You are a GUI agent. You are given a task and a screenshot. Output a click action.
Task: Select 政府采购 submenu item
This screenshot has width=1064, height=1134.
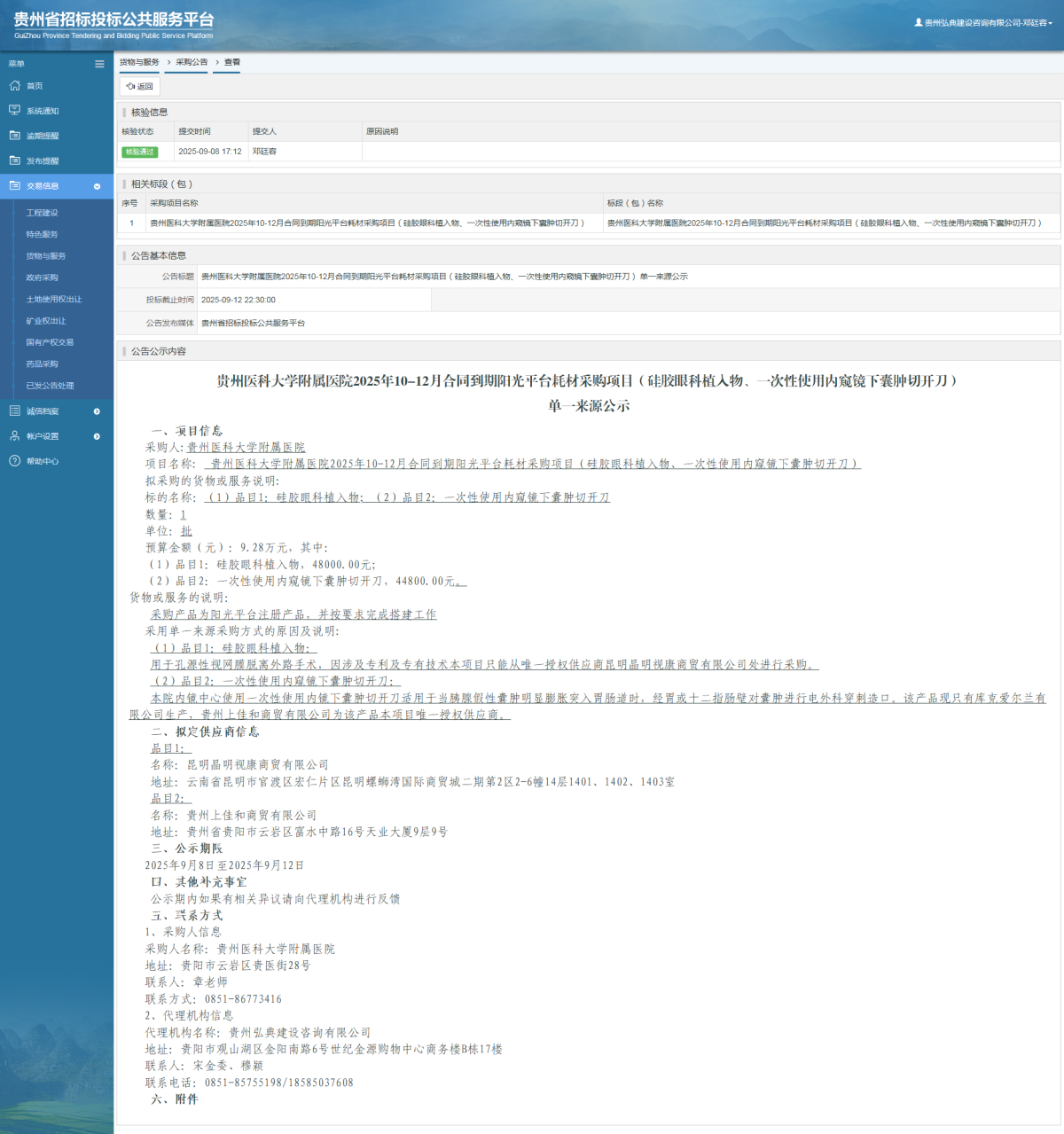pos(42,278)
